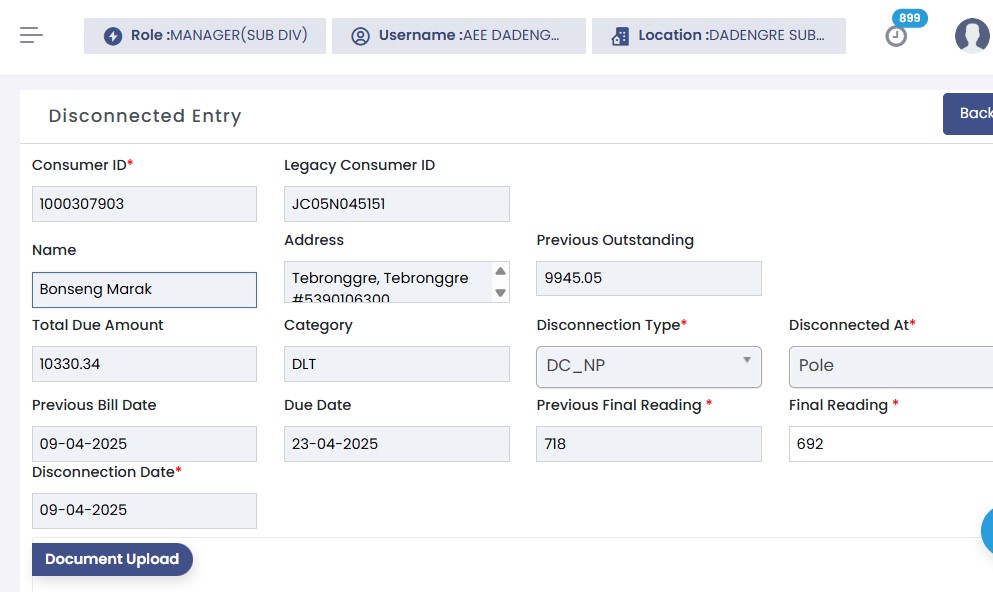Screen dimensions: 993x592
Task: Expand the Disconnection Type dropdown
Action: 649,366
